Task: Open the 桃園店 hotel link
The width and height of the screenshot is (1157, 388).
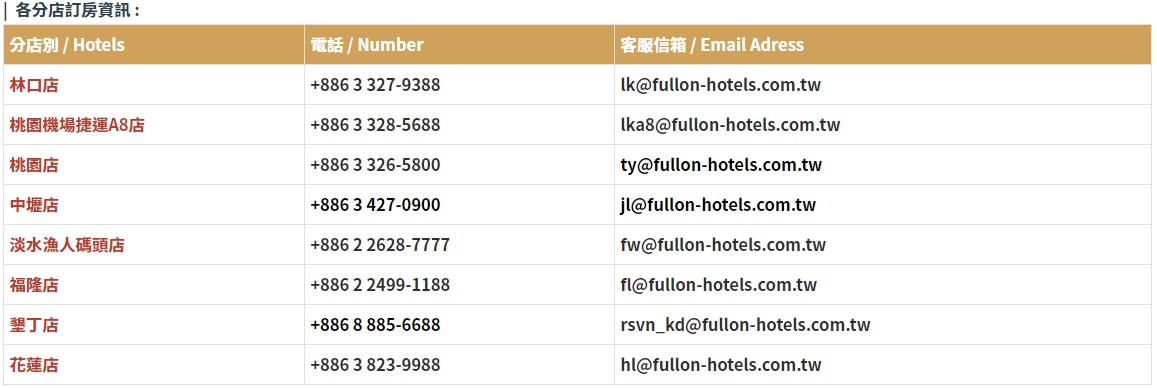Action: (x=34, y=164)
